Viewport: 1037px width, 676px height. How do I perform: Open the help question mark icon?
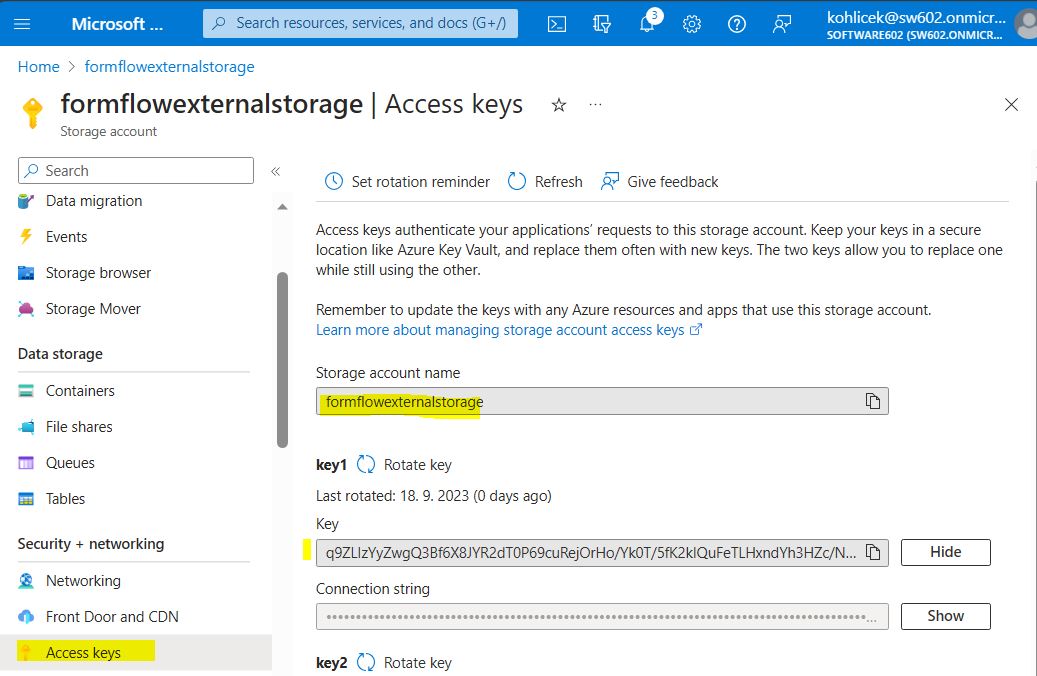click(737, 24)
